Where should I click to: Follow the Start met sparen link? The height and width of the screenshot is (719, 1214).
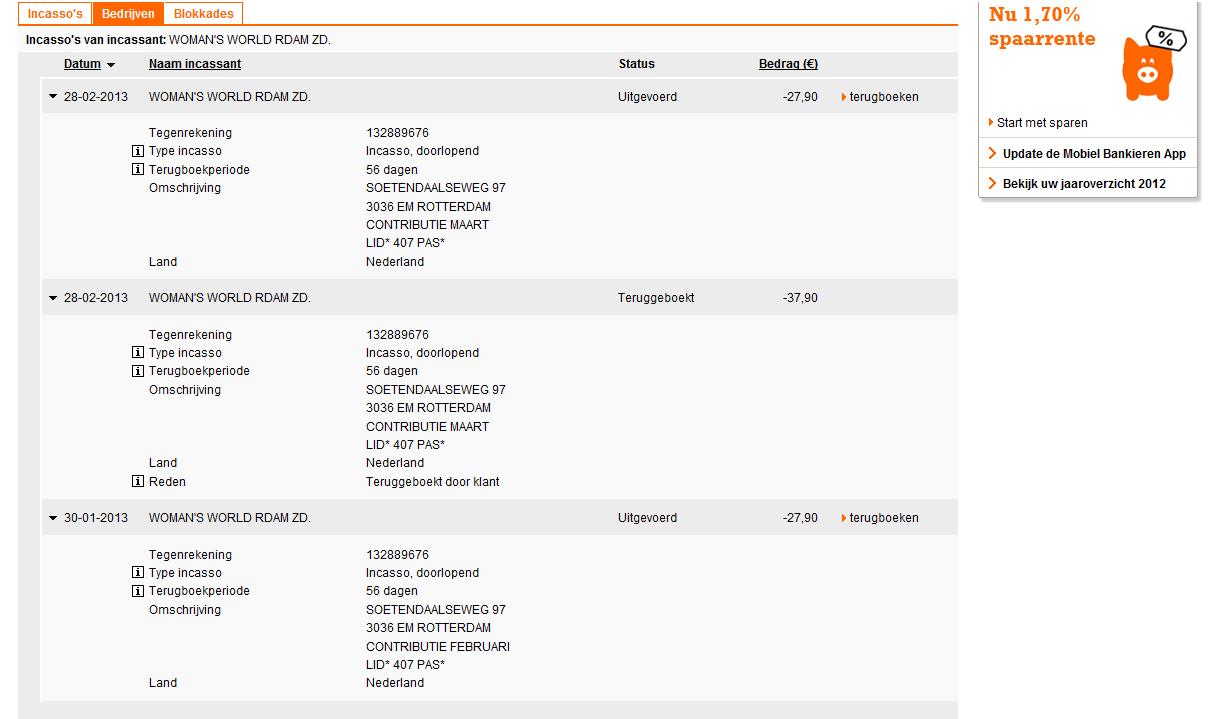click(x=1042, y=123)
